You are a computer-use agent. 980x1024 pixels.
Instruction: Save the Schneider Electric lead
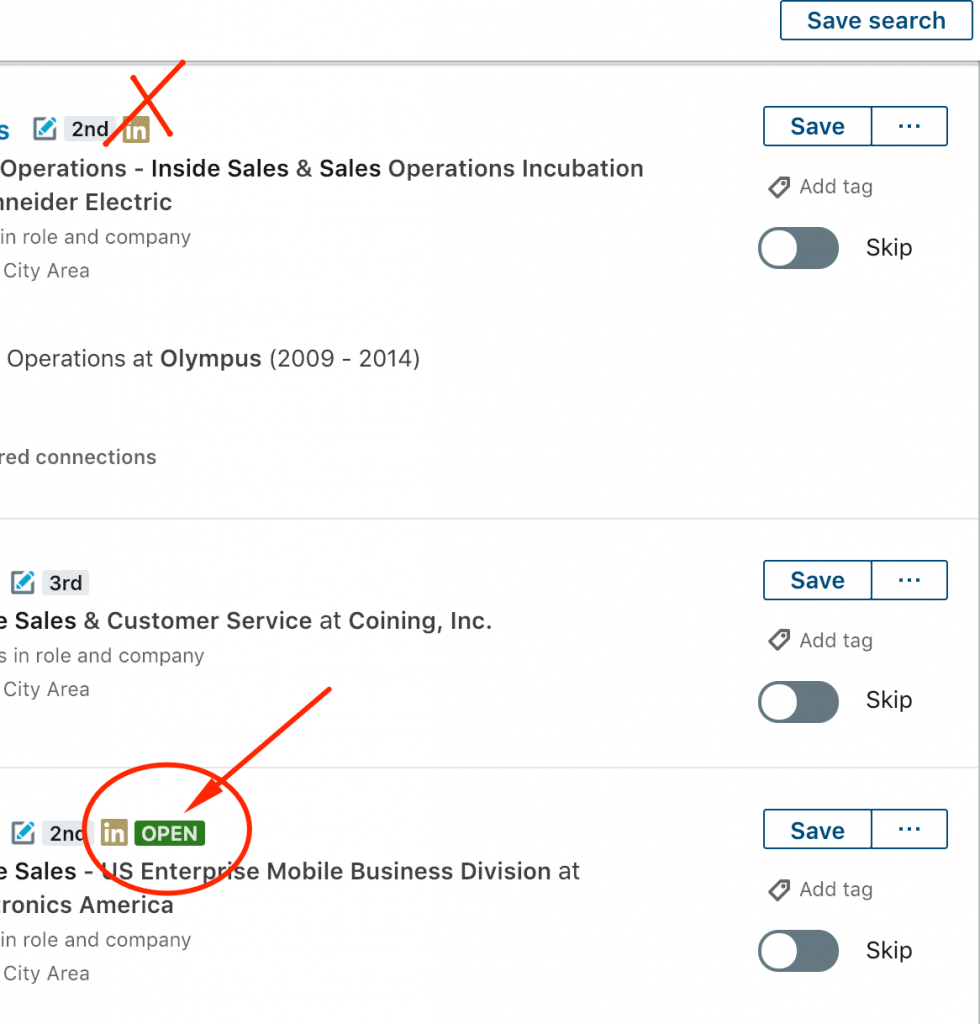point(817,126)
